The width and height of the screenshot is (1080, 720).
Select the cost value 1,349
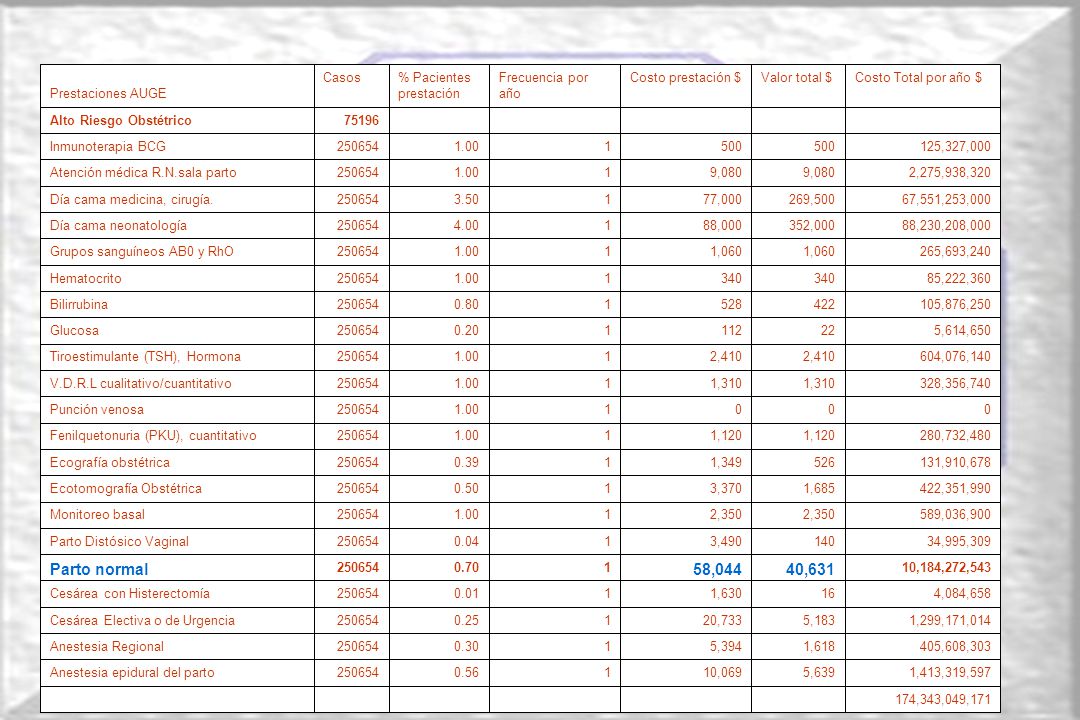click(726, 462)
